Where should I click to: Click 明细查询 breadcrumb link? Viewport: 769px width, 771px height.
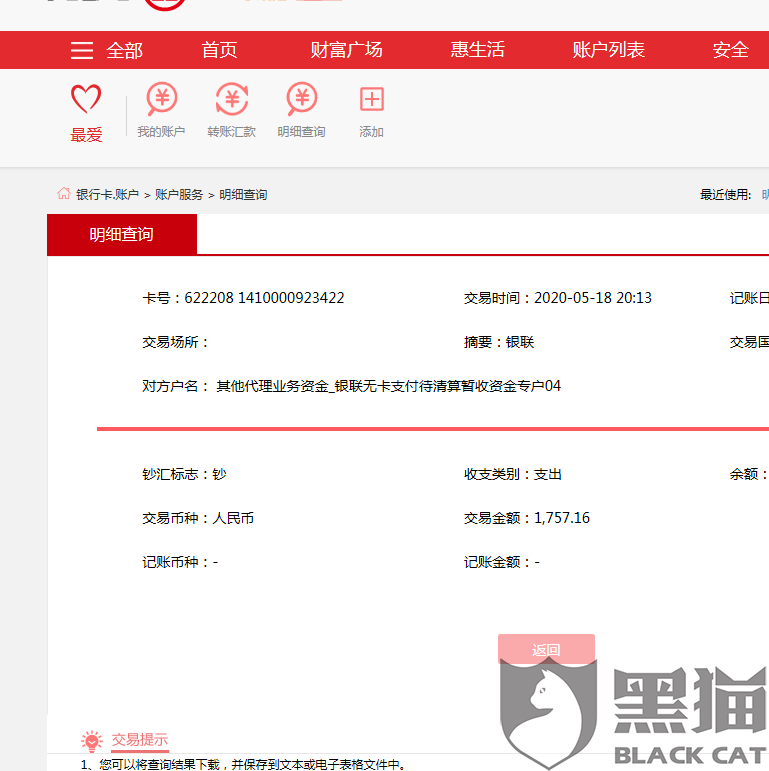pyautogui.click(x=243, y=195)
